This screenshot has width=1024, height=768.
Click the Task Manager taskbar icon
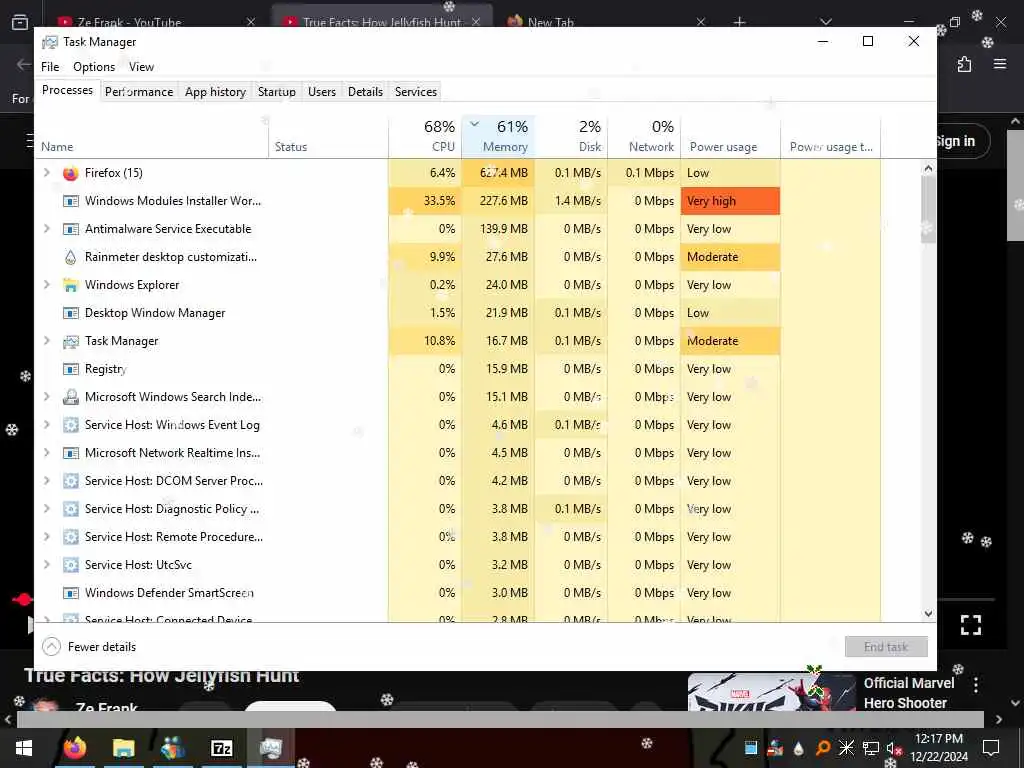[x=270, y=748]
